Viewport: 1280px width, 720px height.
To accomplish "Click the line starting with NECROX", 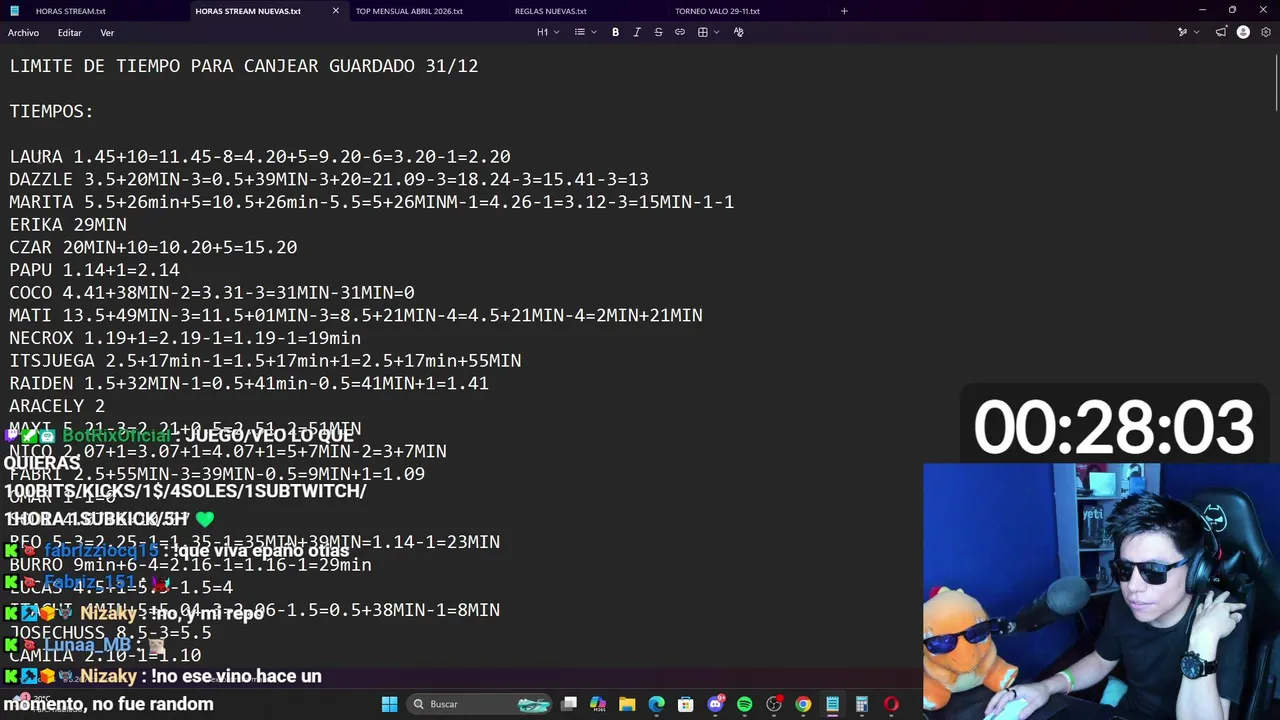I will click(x=185, y=338).
